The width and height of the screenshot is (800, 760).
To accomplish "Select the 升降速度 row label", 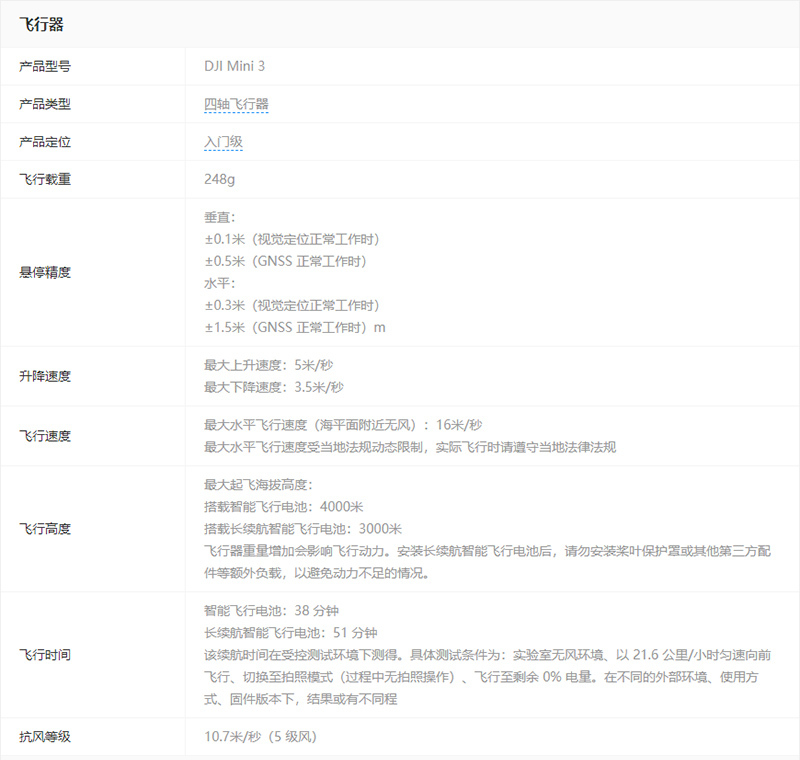I will (45, 376).
